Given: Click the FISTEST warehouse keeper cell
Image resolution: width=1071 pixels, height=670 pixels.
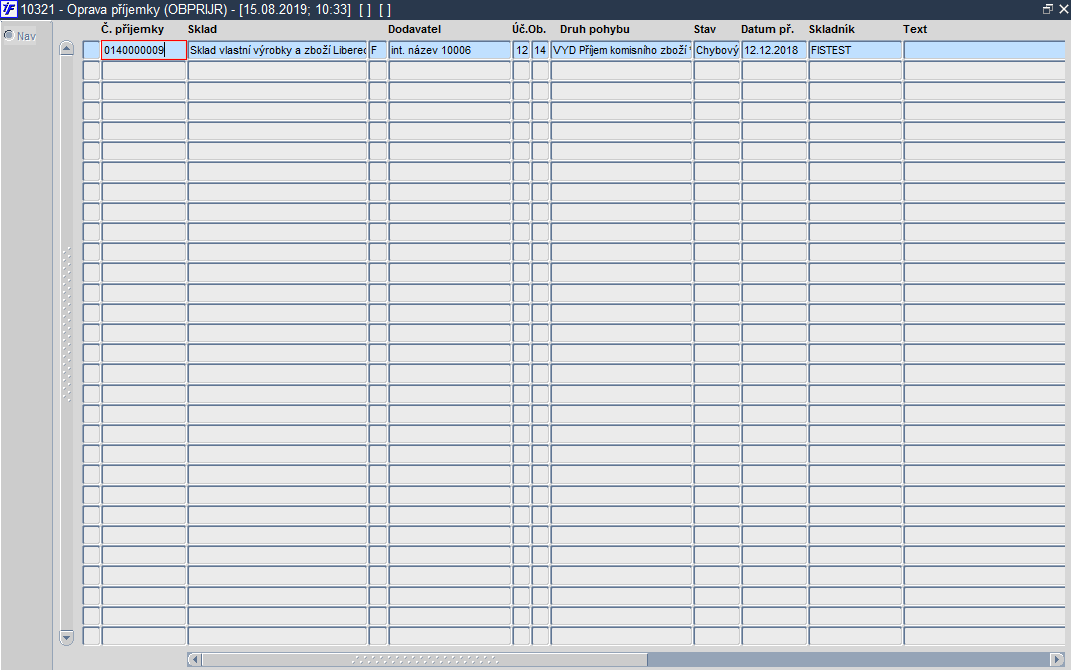Looking at the screenshot, I should coord(855,50).
